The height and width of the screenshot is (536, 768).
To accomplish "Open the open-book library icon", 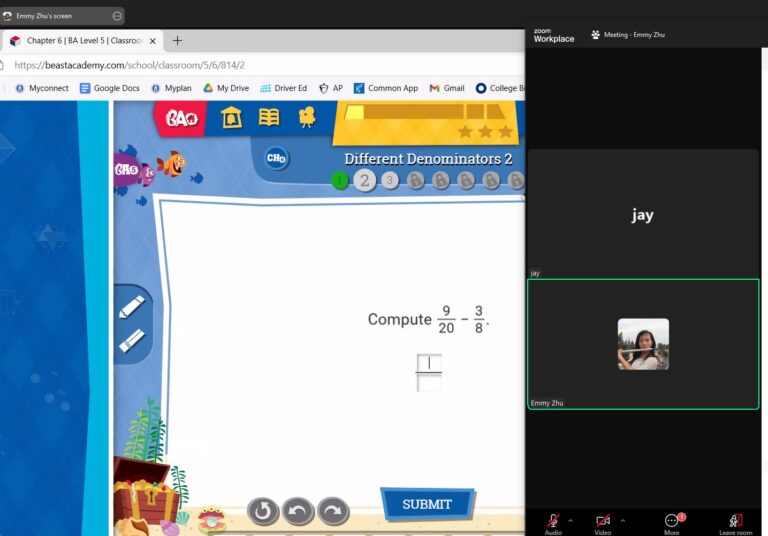I will pyautogui.click(x=269, y=118).
